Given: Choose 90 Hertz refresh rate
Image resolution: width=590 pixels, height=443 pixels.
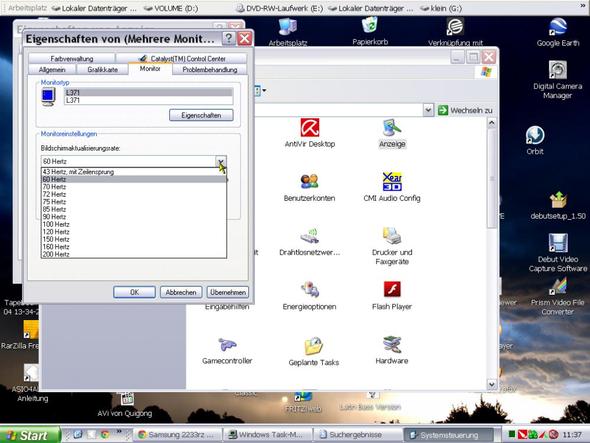Looking at the screenshot, I should pos(134,217).
